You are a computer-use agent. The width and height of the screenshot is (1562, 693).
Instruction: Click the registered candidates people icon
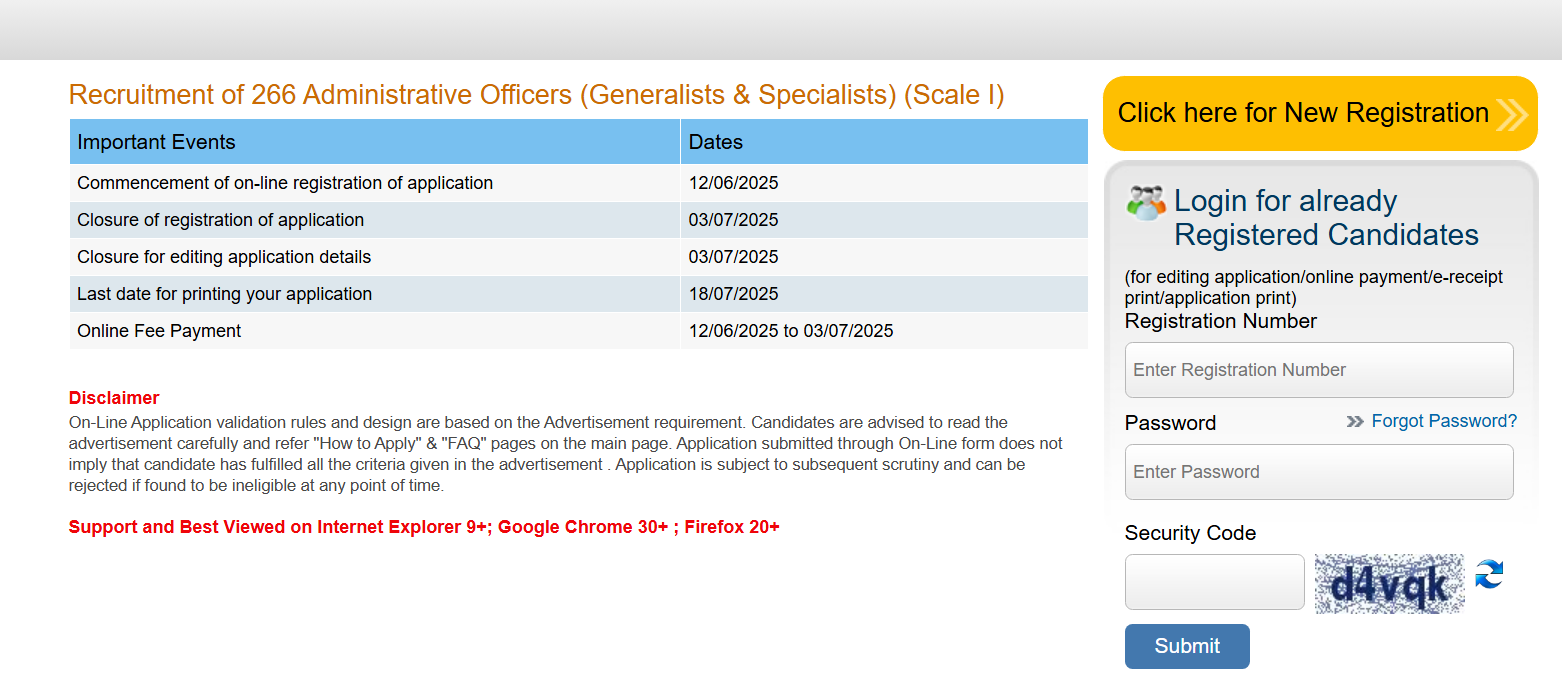tap(1146, 203)
